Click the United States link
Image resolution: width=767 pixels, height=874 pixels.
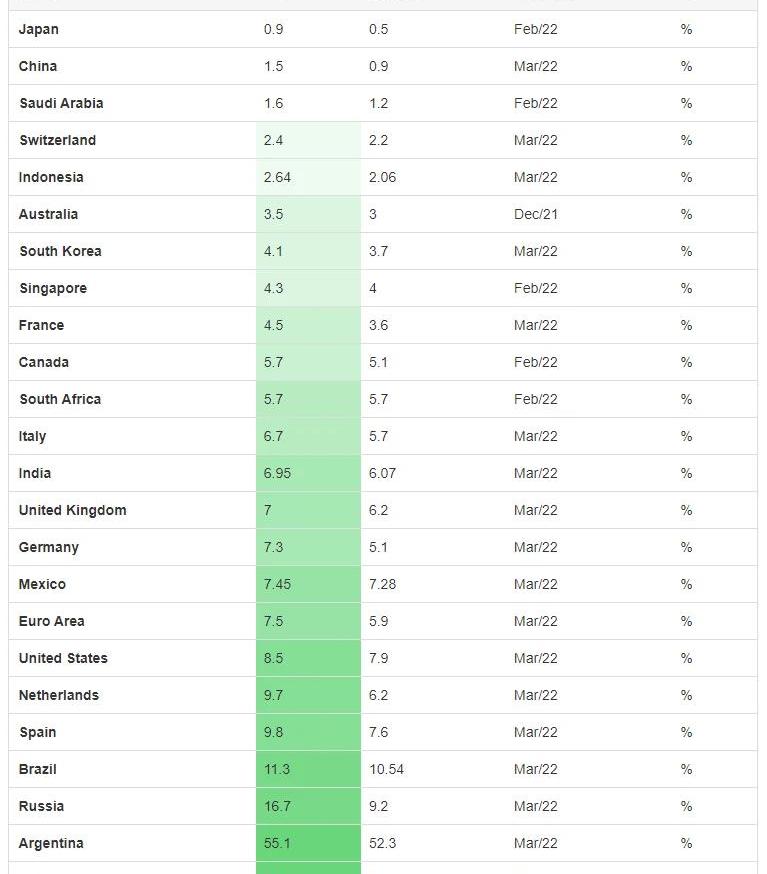pyautogui.click(x=63, y=659)
